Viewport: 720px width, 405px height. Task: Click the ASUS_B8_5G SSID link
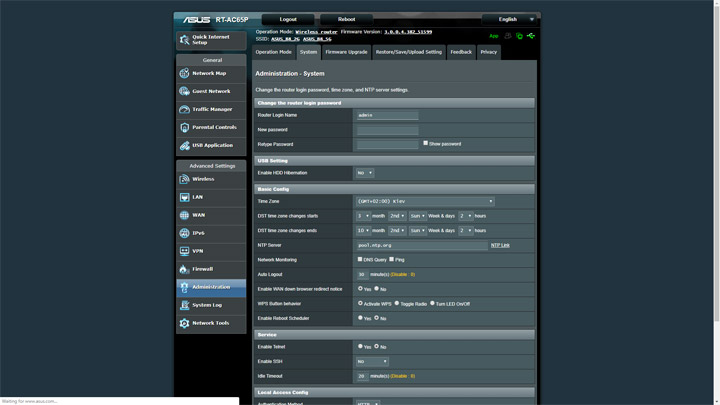(x=317, y=39)
